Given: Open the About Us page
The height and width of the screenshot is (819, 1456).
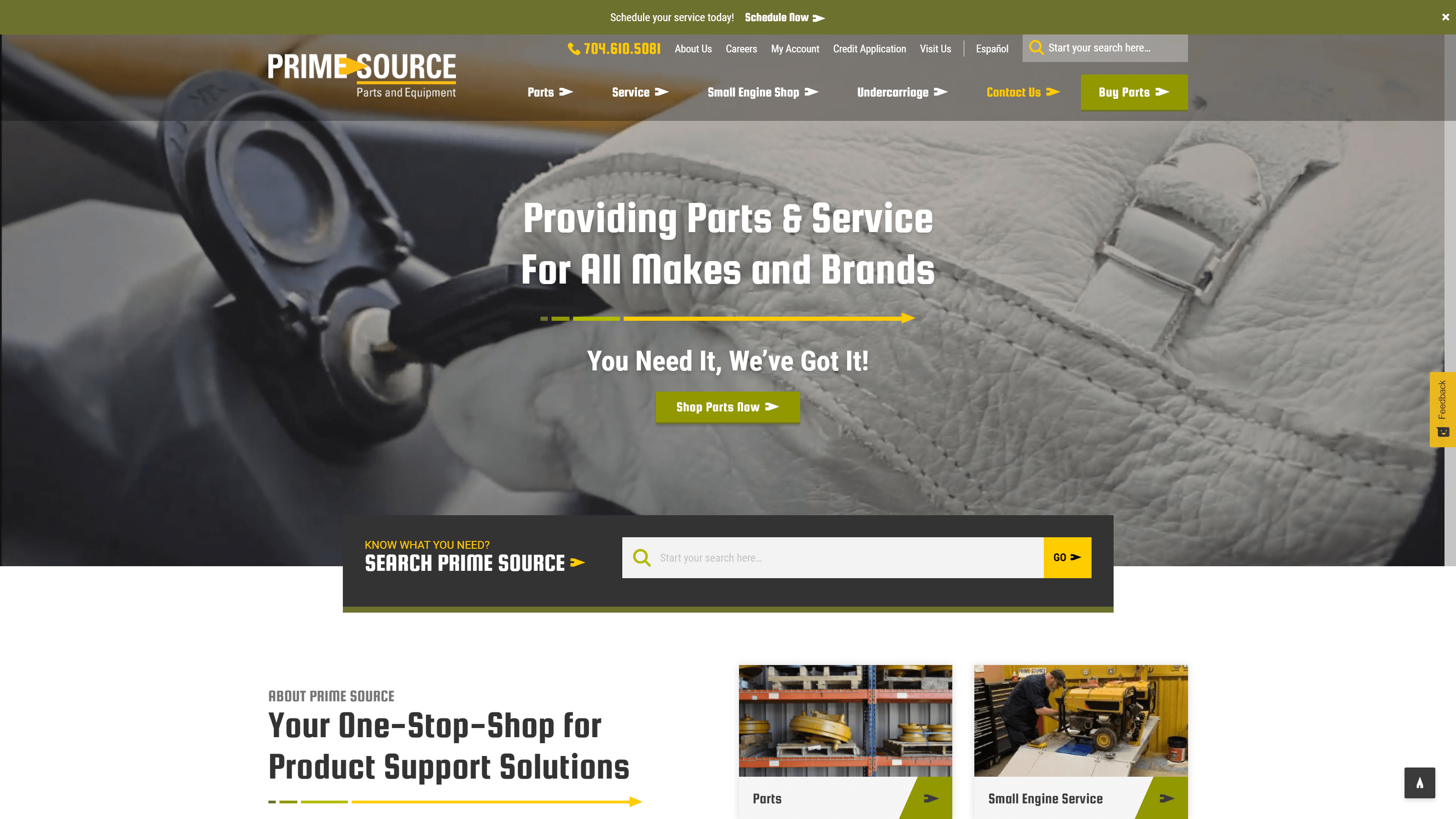Looking at the screenshot, I should 693,48.
